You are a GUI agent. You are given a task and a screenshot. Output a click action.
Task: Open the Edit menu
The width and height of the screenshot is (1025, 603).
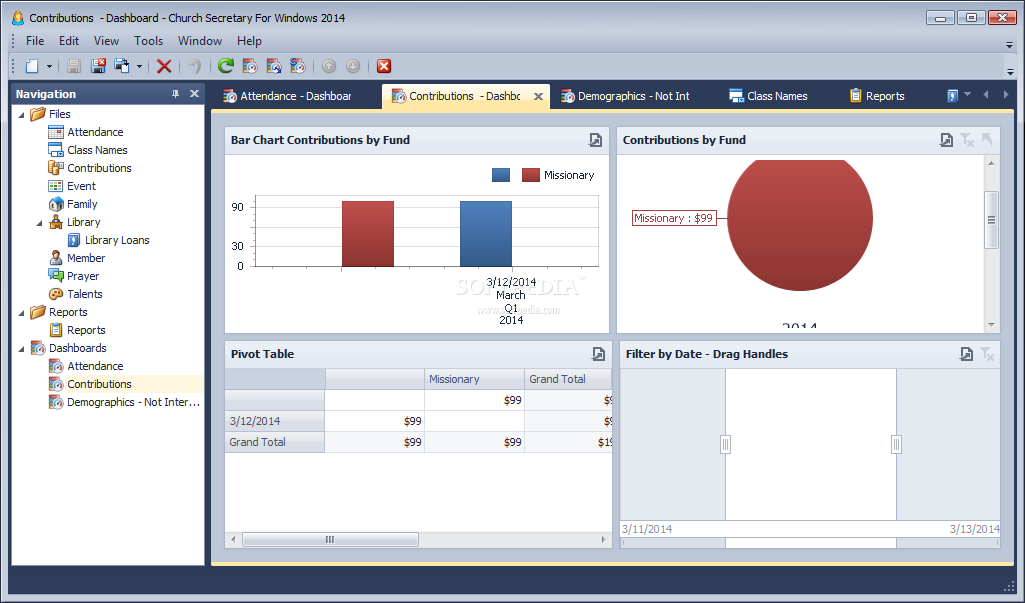click(69, 41)
